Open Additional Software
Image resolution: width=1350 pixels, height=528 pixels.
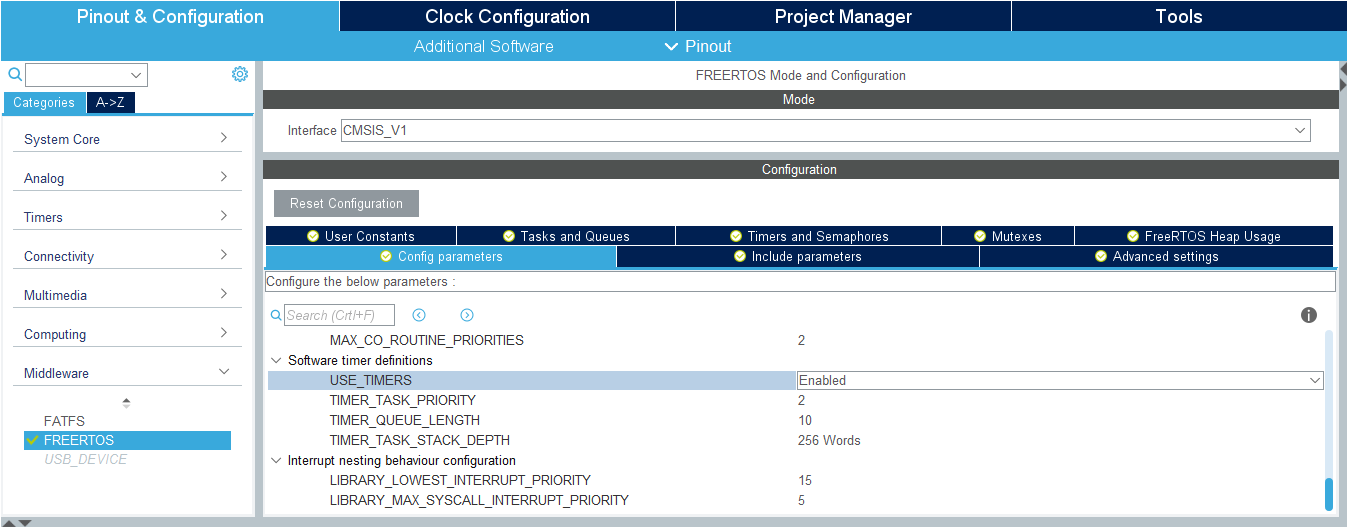484,46
